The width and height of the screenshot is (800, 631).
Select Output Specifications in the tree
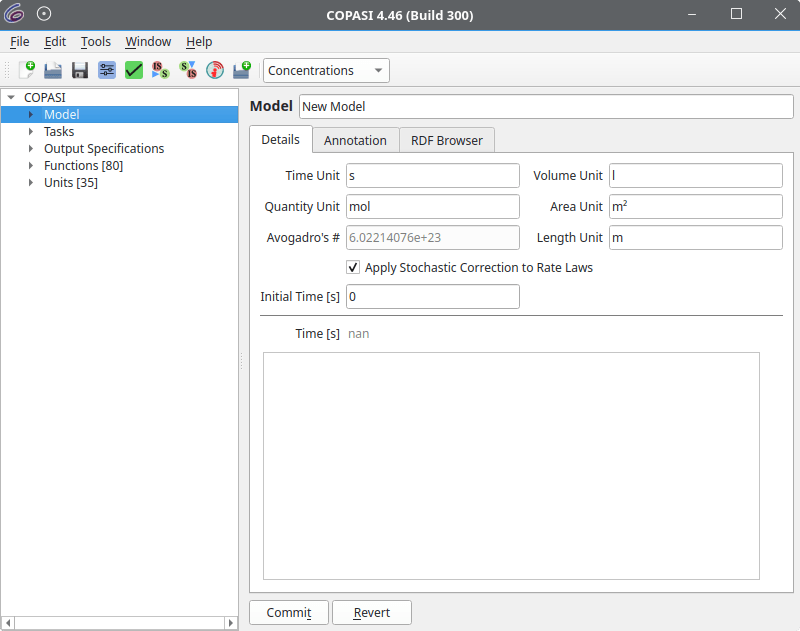pos(104,148)
